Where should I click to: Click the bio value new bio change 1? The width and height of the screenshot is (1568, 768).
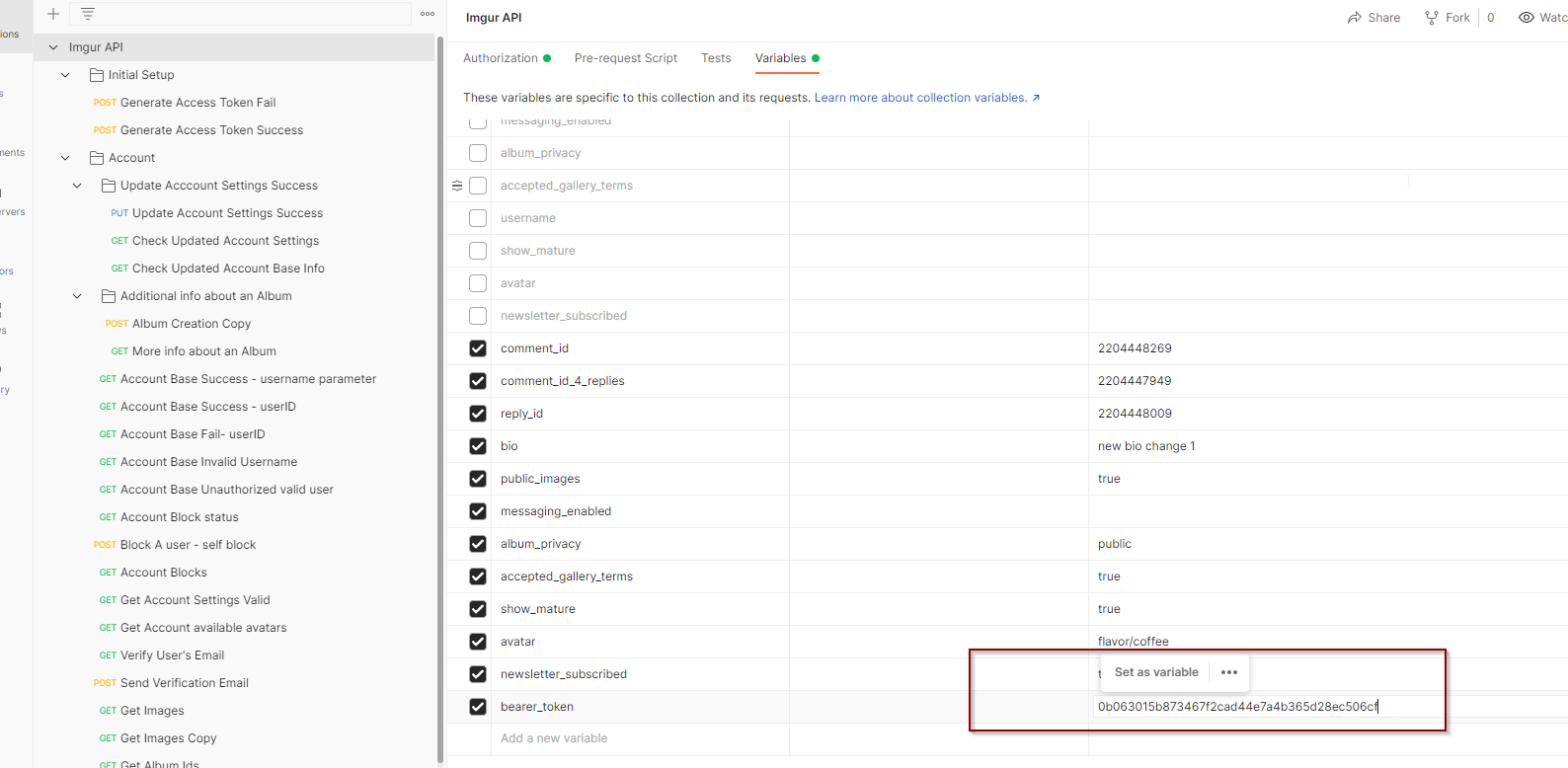tap(1146, 446)
